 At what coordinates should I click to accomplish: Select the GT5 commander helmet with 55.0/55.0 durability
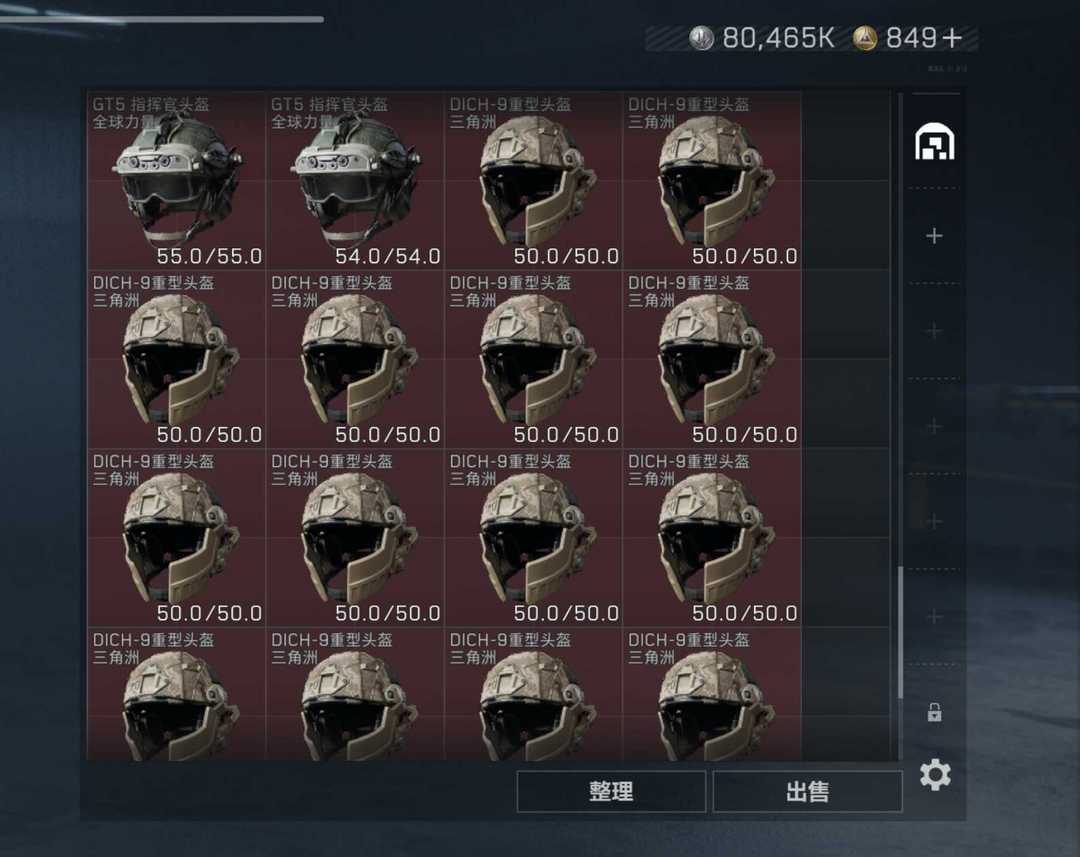[176, 180]
